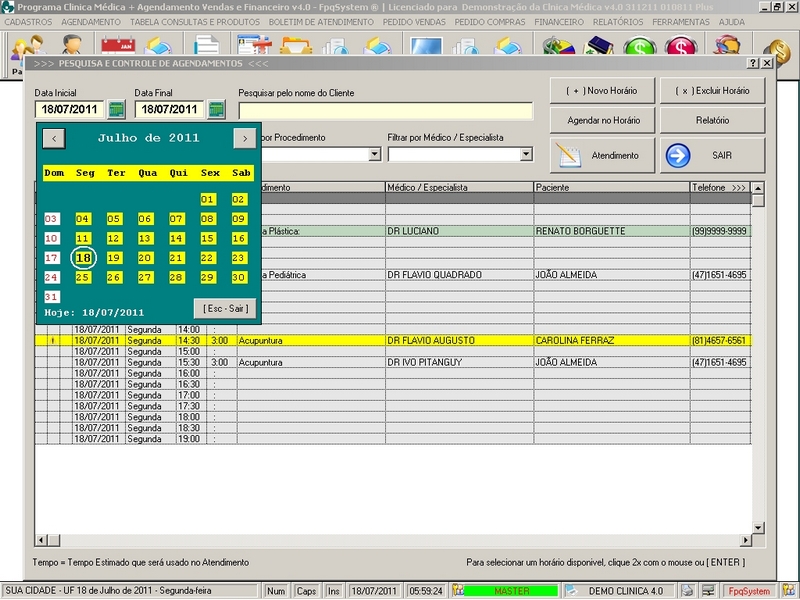
Task: Click the Novo Horário button
Action: click(601, 90)
